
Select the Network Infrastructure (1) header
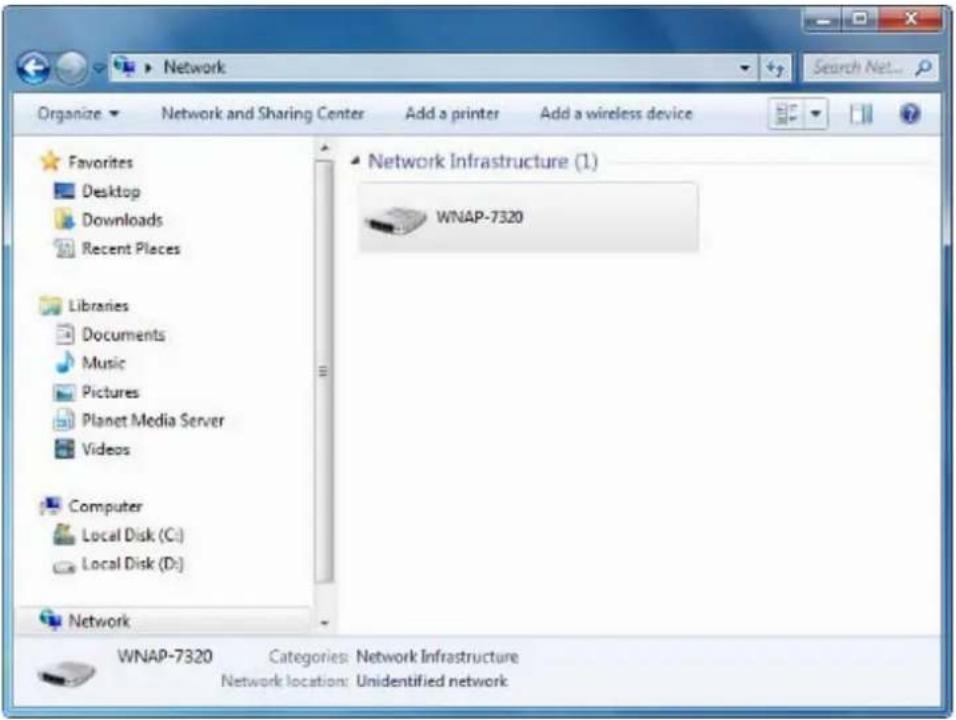[483, 162]
